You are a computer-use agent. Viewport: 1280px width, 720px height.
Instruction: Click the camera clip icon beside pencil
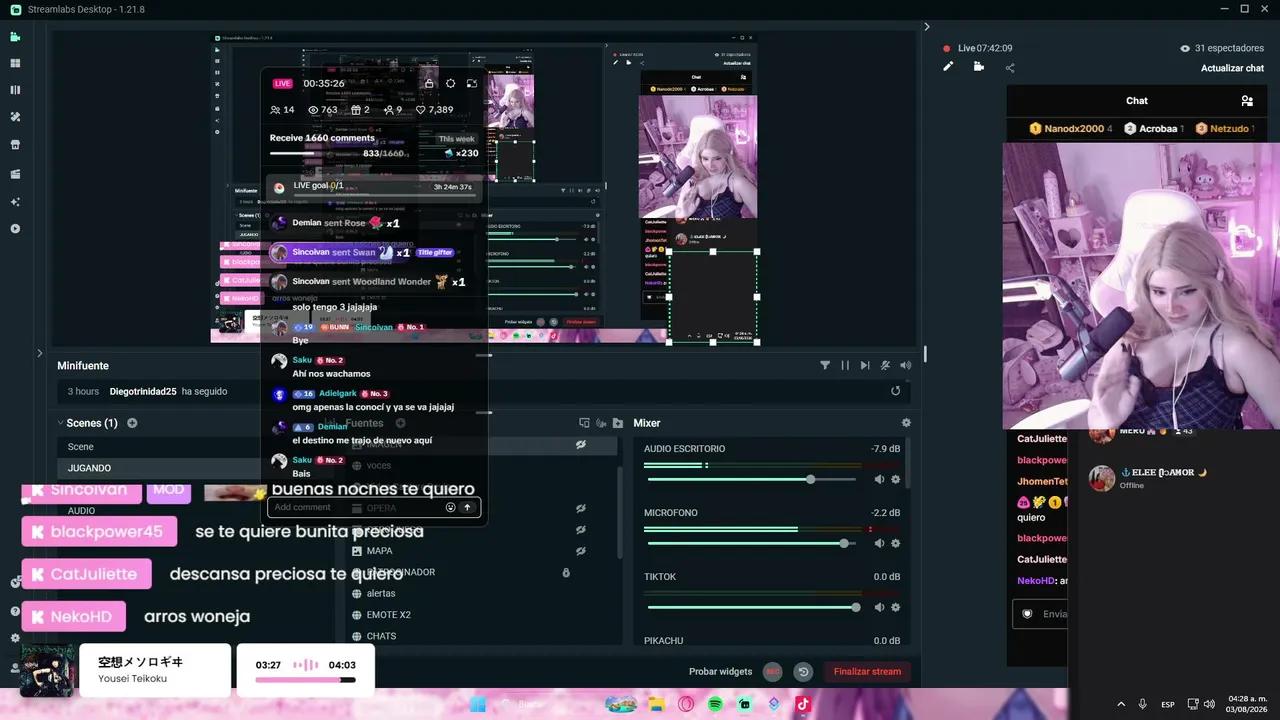(x=978, y=67)
